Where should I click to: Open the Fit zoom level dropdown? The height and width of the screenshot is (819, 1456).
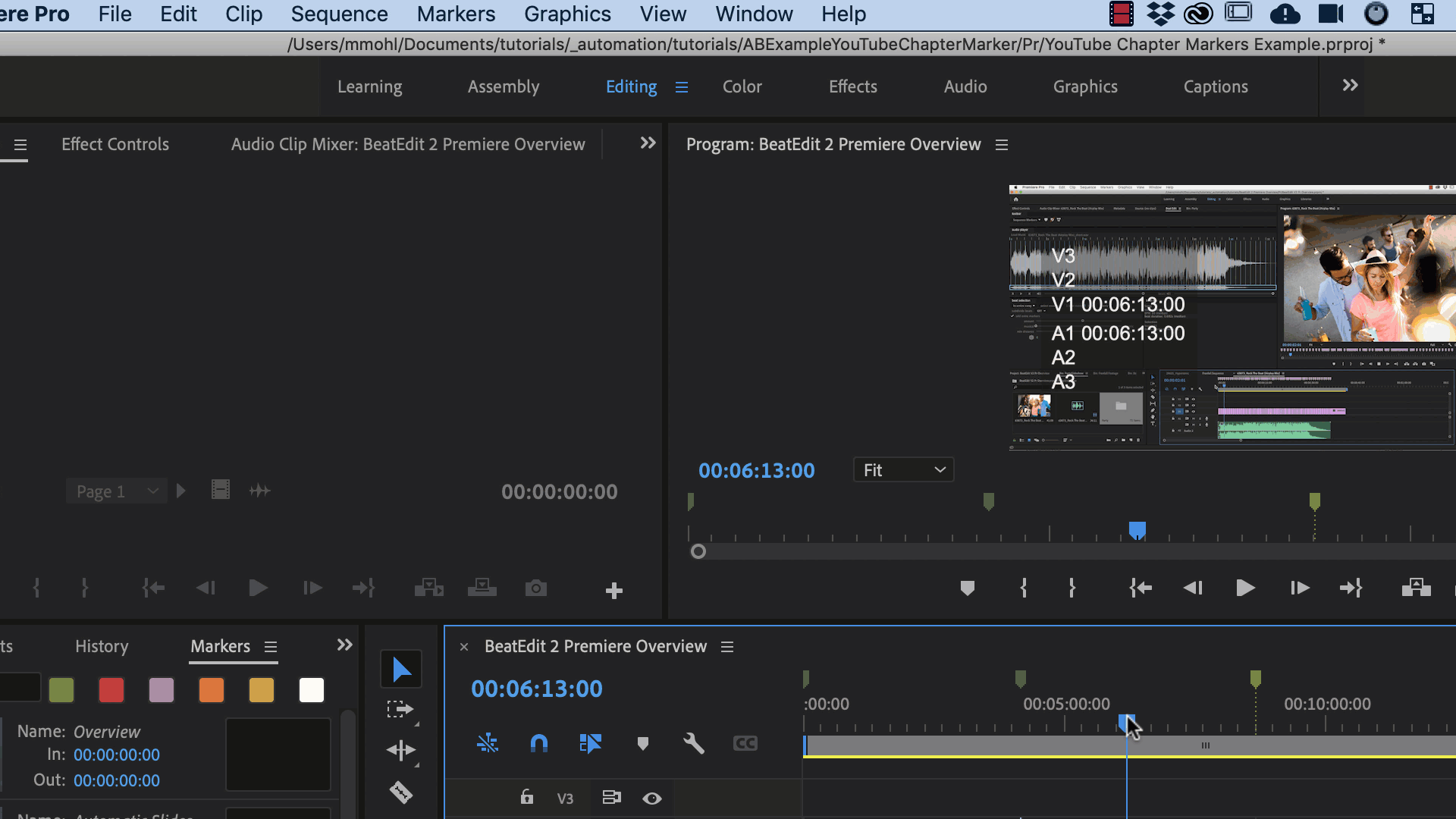[903, 470]
